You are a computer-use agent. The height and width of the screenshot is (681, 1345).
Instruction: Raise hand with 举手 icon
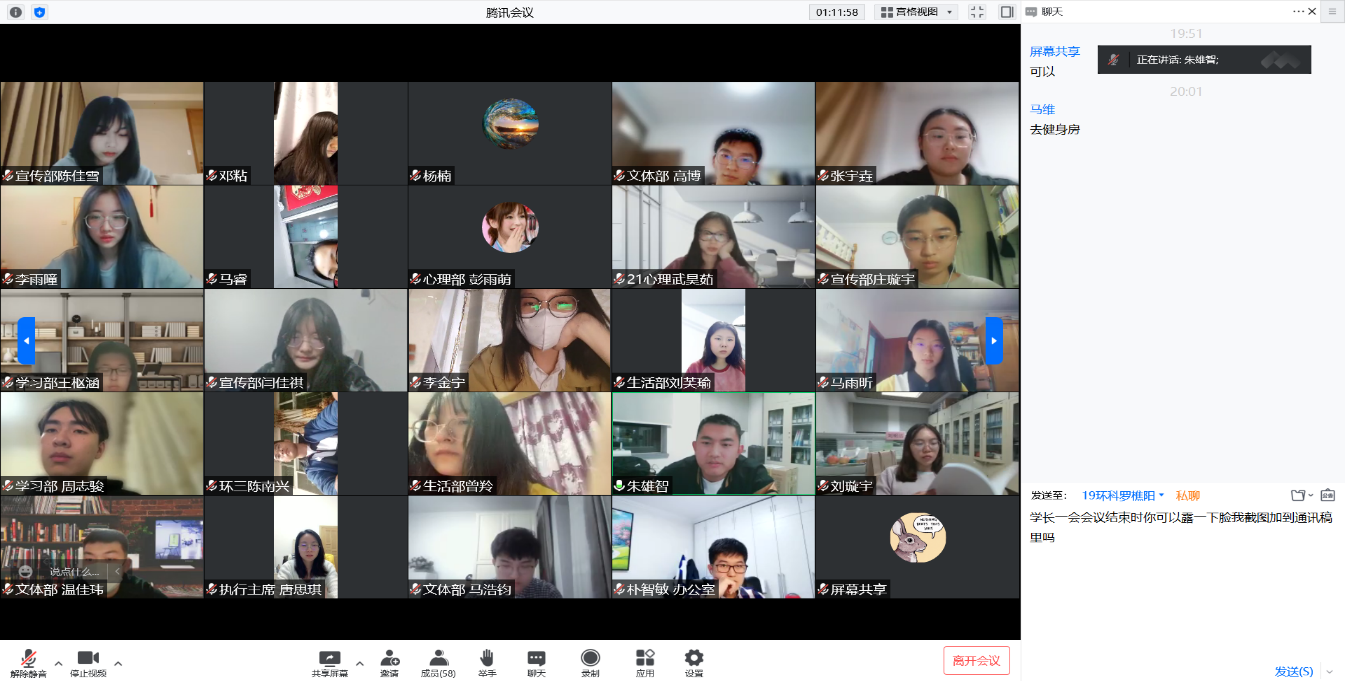point(487,660)
